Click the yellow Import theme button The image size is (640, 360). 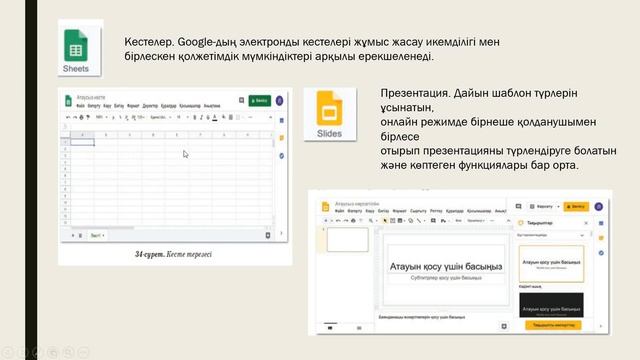(x=553, y=325)
